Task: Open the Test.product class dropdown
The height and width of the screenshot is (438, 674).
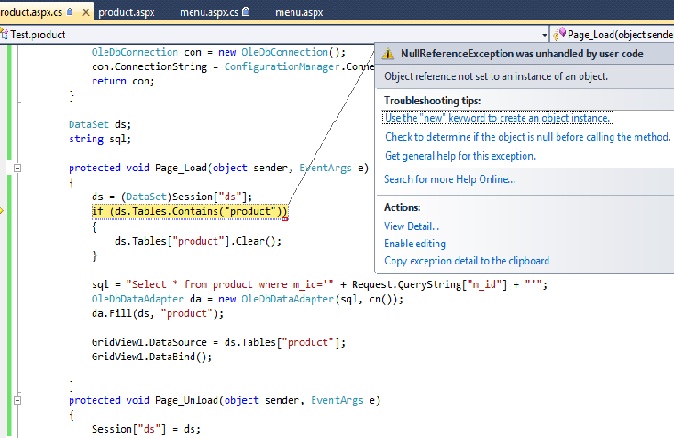Action: pos(544,35)
